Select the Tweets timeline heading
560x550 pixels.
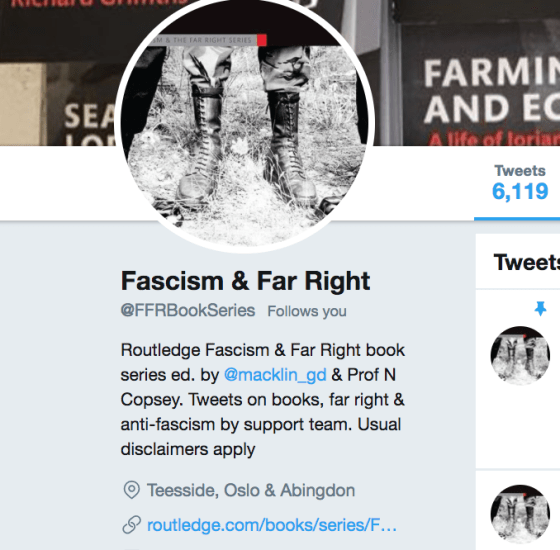[x=526, y=262]
